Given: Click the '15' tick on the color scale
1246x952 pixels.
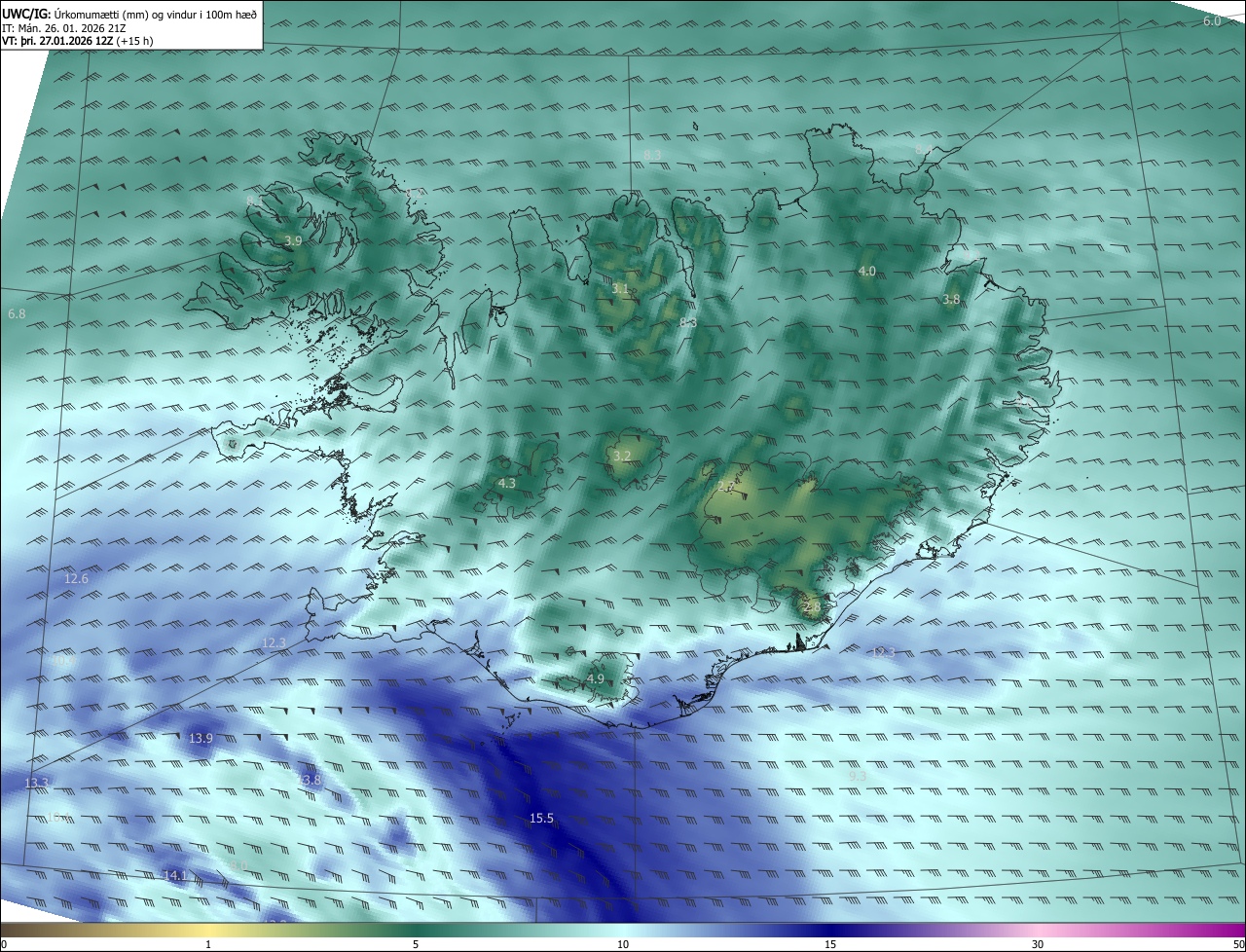Looking at the screenshot, I should (x=830, y=945).
